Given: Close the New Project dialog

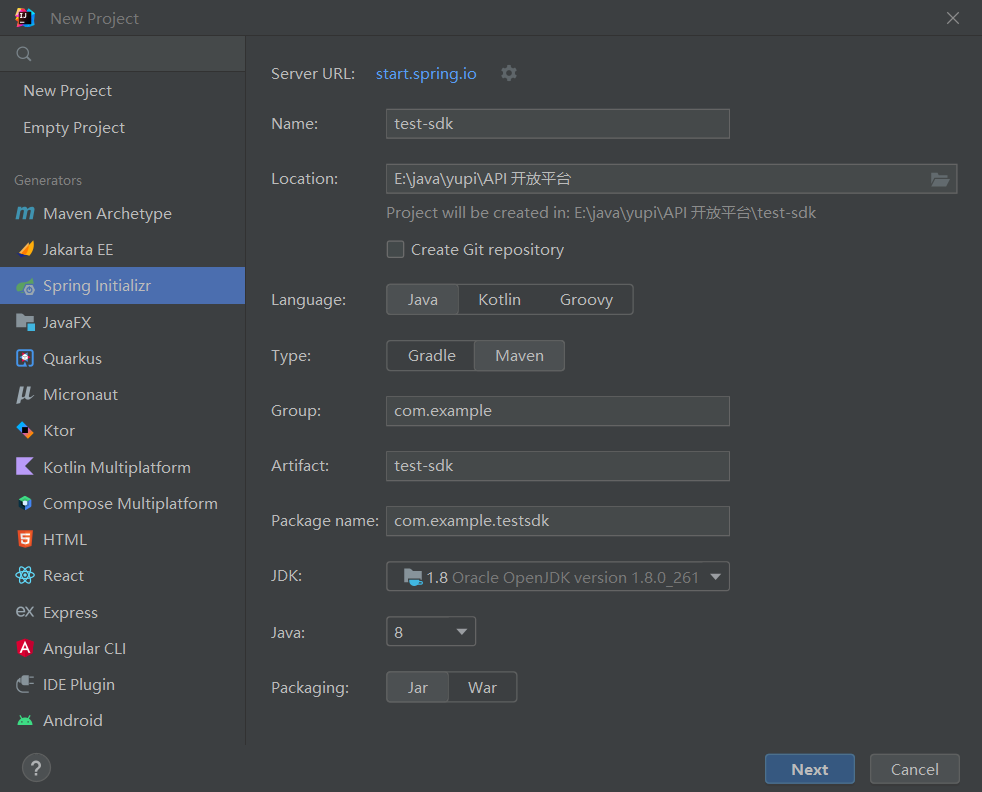Looking at the screenshot, I should click(953, 18).
